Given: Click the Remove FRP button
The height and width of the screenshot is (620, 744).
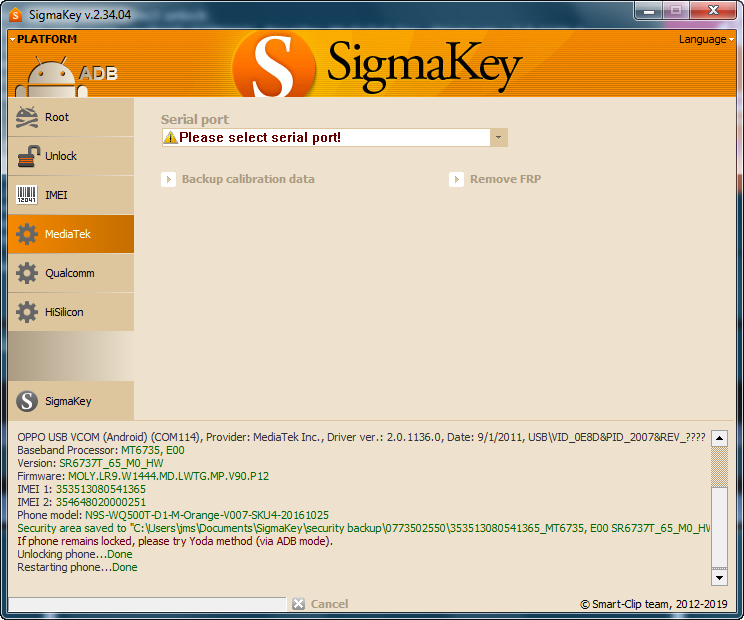Looking at the screenshot, I should tap(495, 179).
